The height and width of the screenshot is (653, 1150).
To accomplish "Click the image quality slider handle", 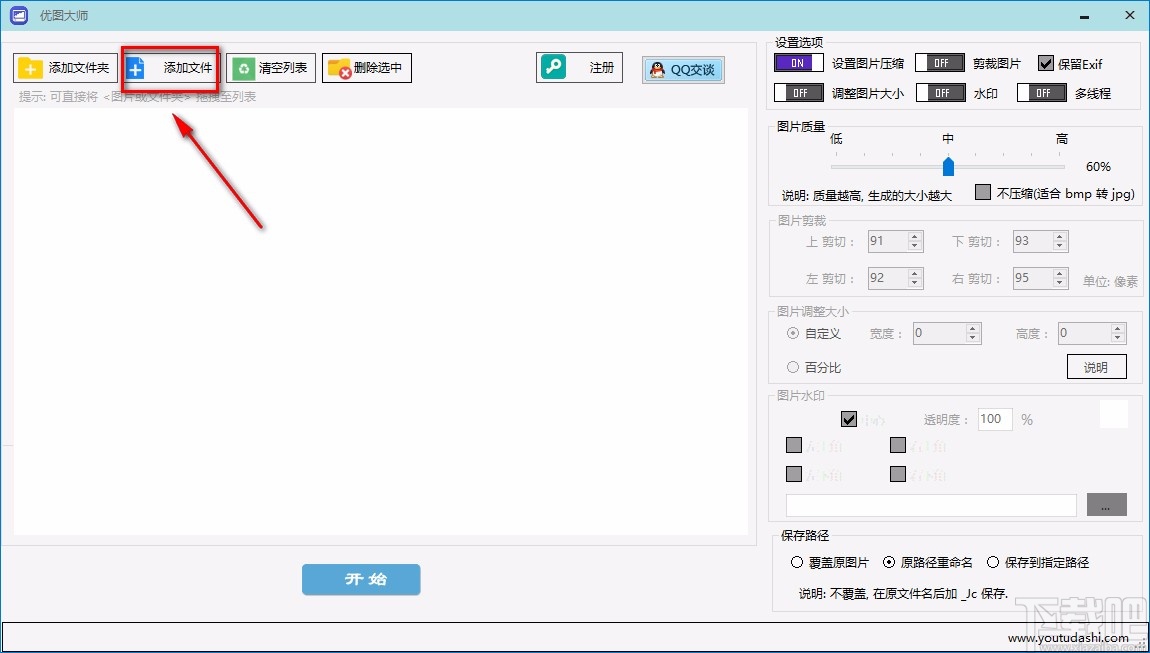I will (948, 166).
